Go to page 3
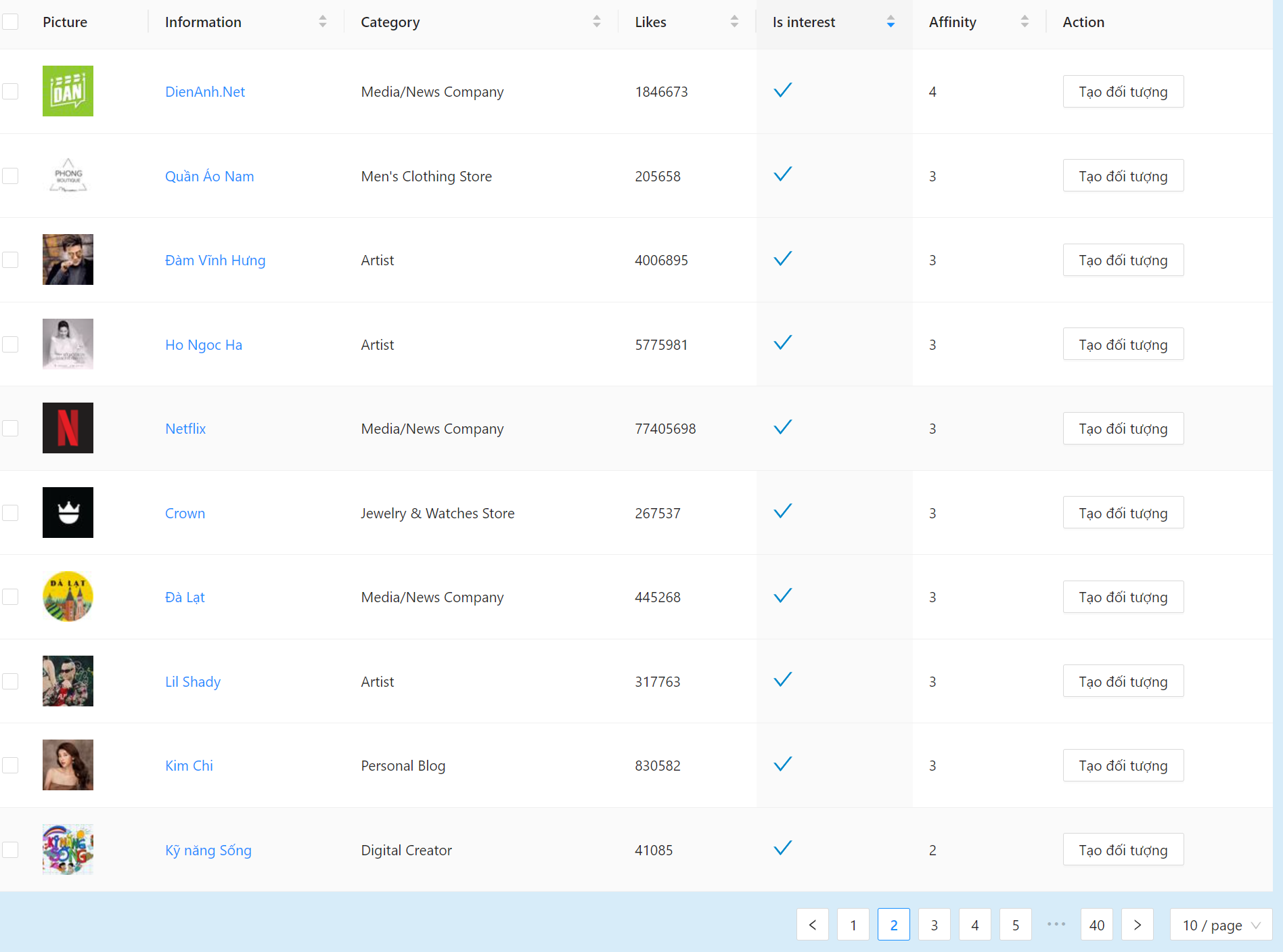The width and height of the screenshot is (1283, 952). click(935, 924)
